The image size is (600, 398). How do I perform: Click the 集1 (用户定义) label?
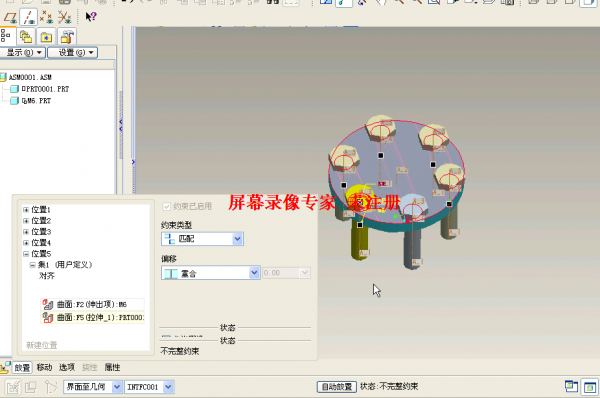(x=65, y=265)
